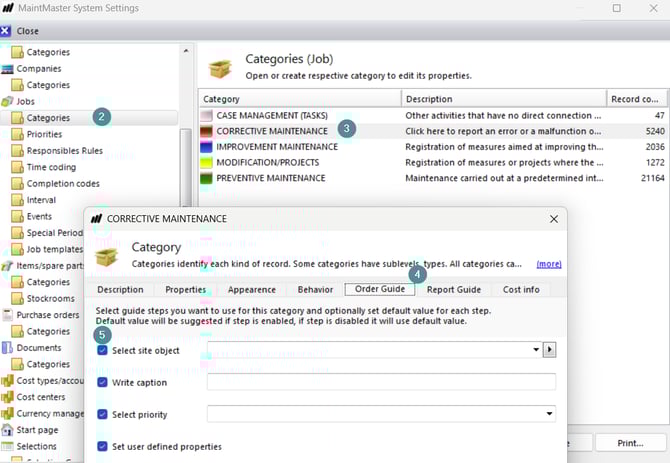Uncheck the Select site object checkbox
The image size is (670, 463).
(x=103, y=350)
